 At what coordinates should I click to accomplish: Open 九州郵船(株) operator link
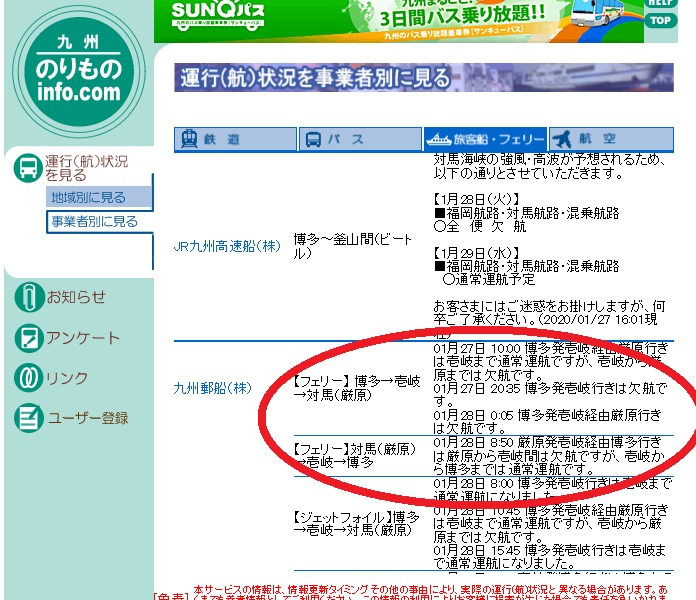pos(212,388)
